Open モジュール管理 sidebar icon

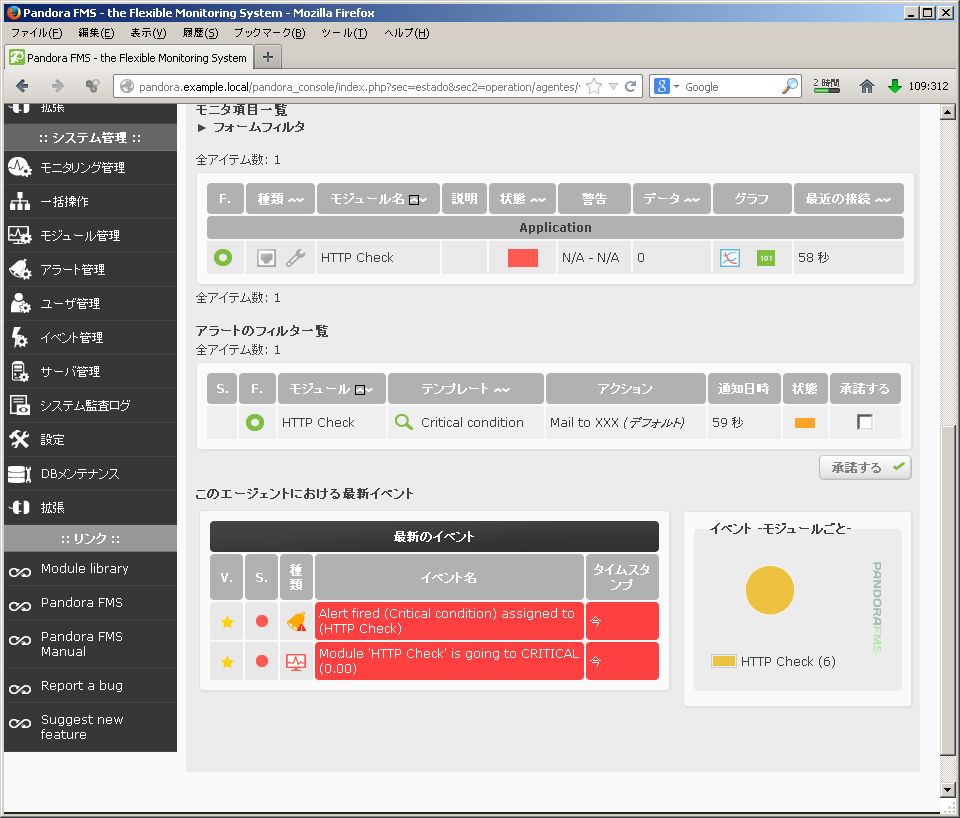[x=20, y=235]
